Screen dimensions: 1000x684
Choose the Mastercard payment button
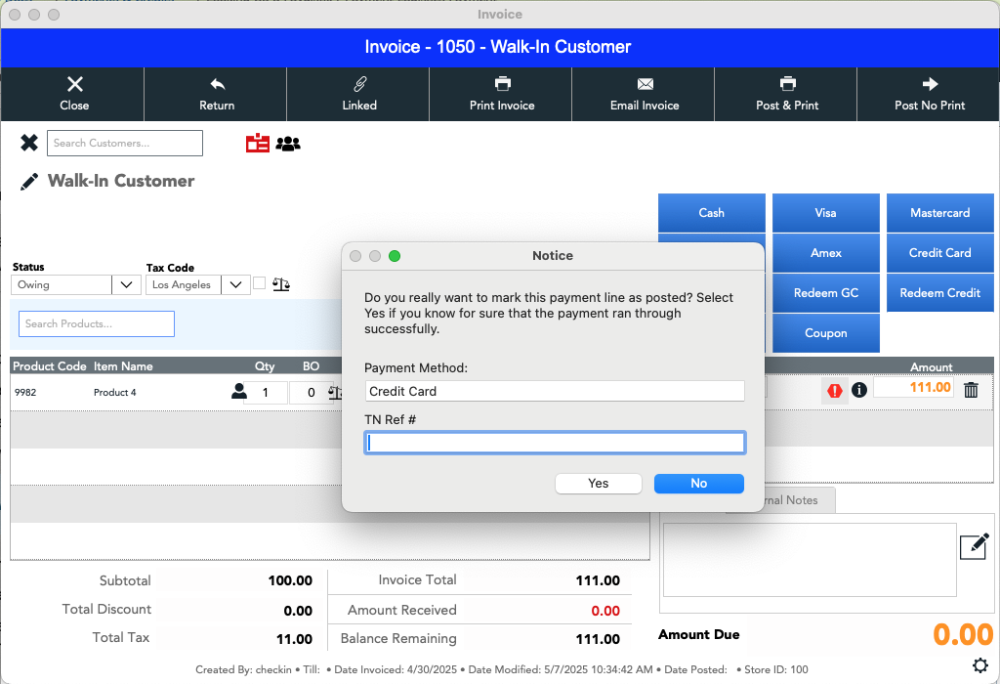click(x=939, y=213)
